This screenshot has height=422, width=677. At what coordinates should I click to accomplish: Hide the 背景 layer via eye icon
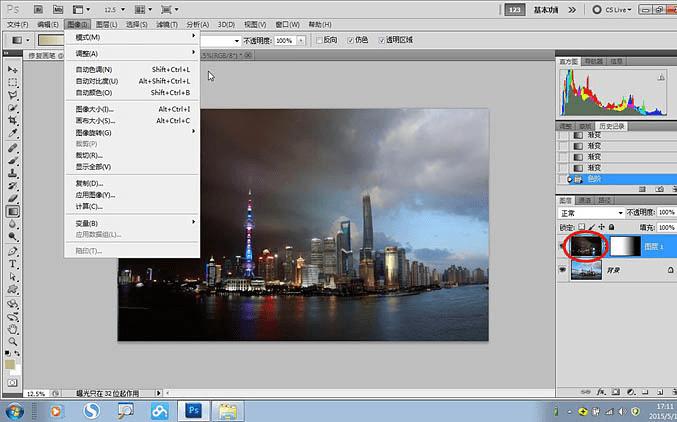coord(563,270)
